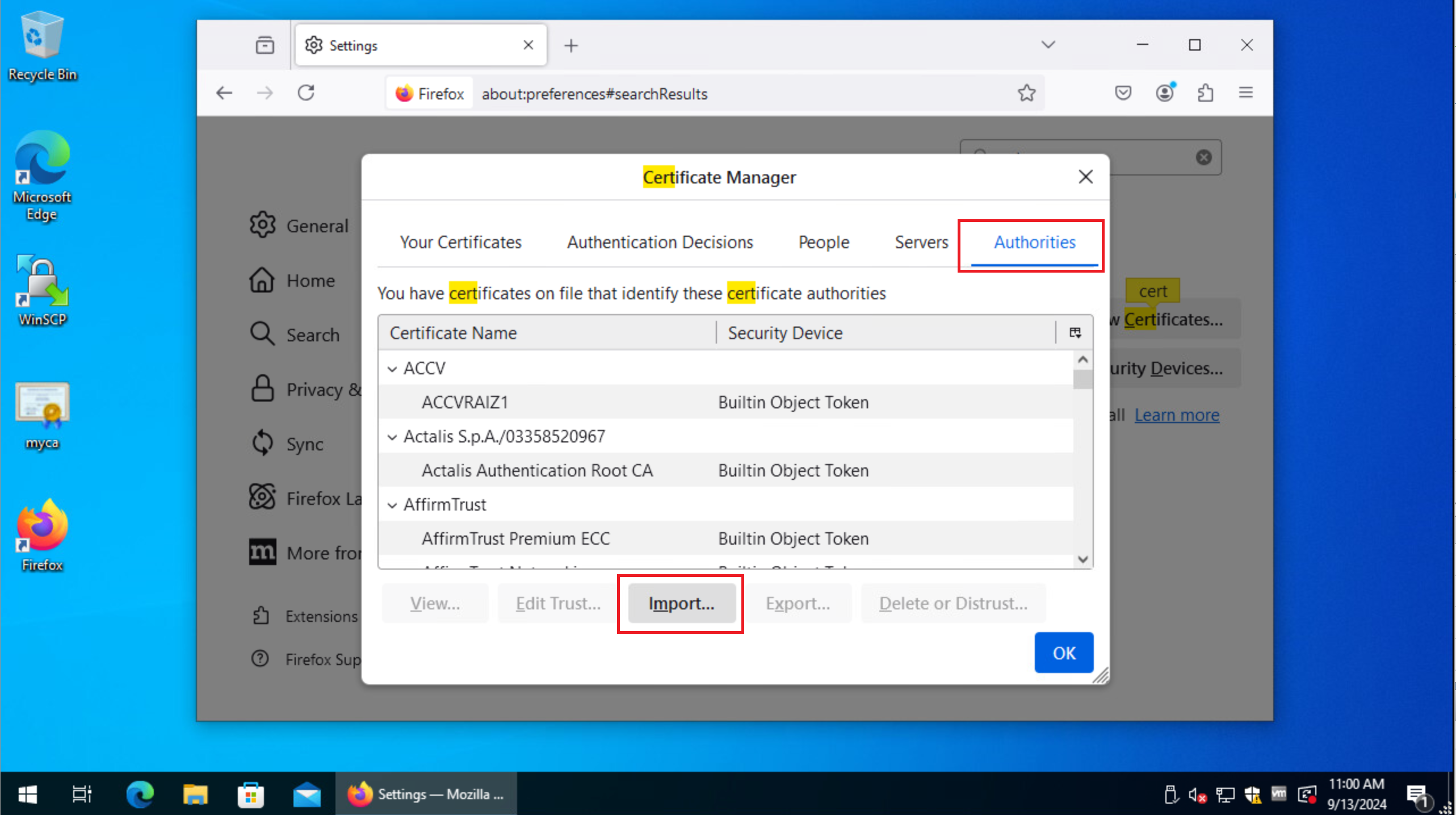Click the Firefox identity icon in address bar
The height and width of the screenshot is (815, 1456).
430,93
